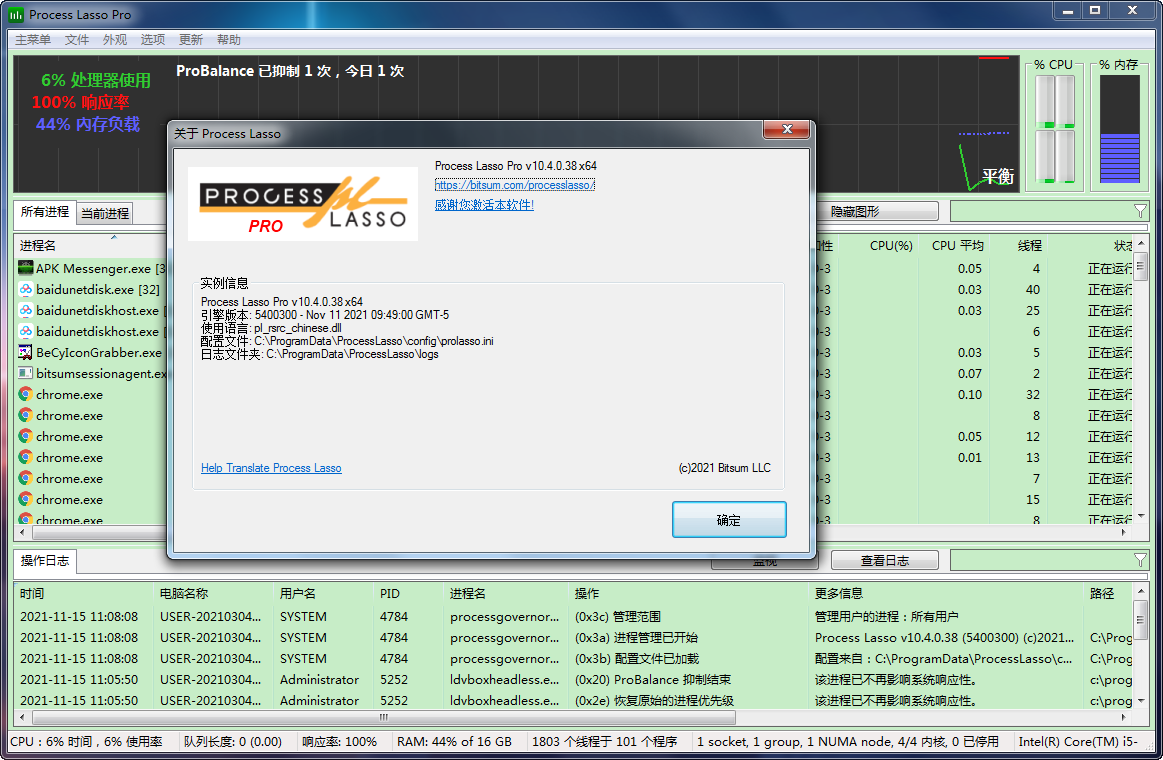This screenshot has width=1163, height=760.
Task: Click the filter funnel icon next to 隐藏图形
Action: (1141, 211)
